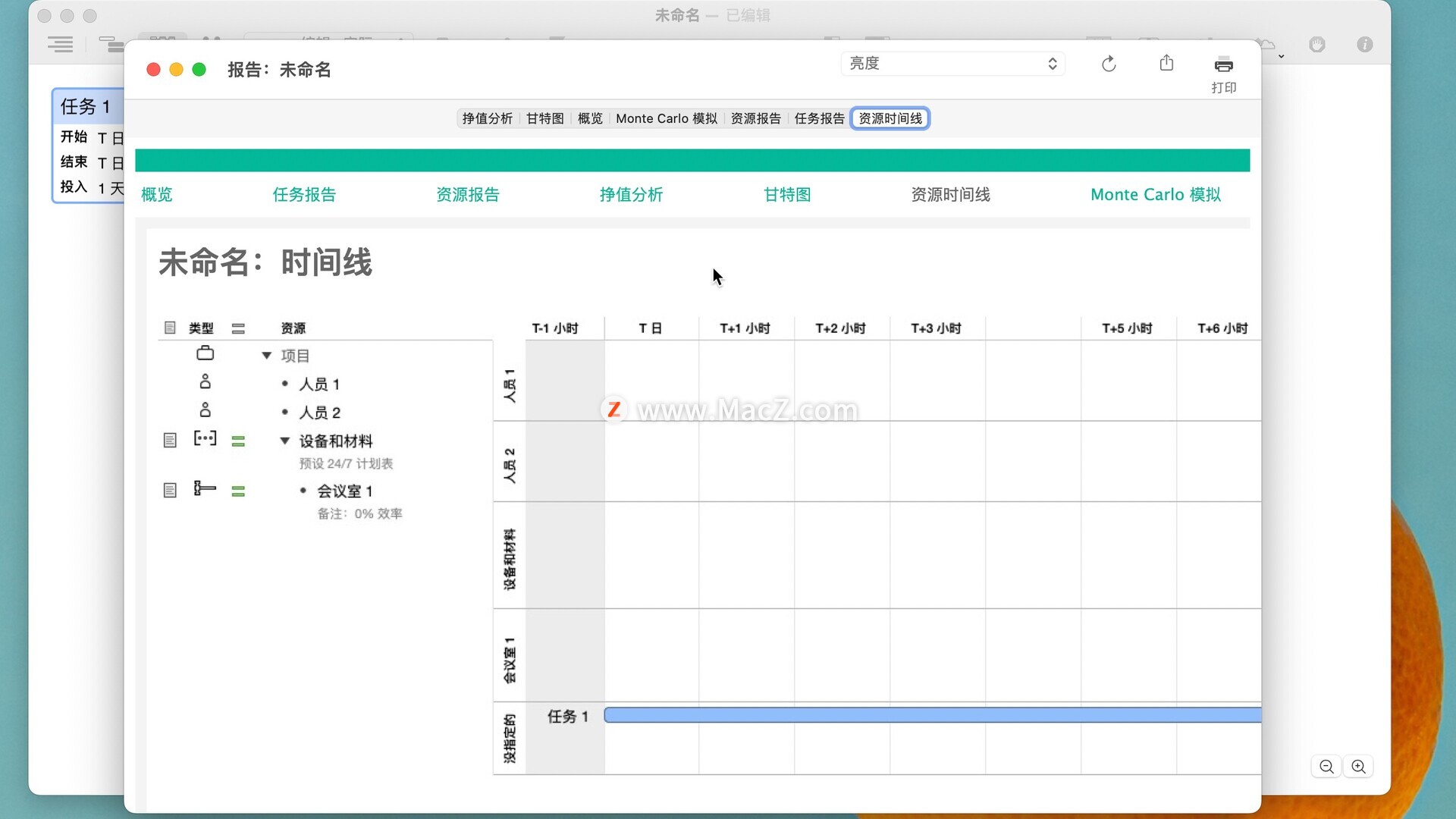1456x819 pixels.
Task: Click the 未命名: 时间线 report title
Action: (265, 263)
